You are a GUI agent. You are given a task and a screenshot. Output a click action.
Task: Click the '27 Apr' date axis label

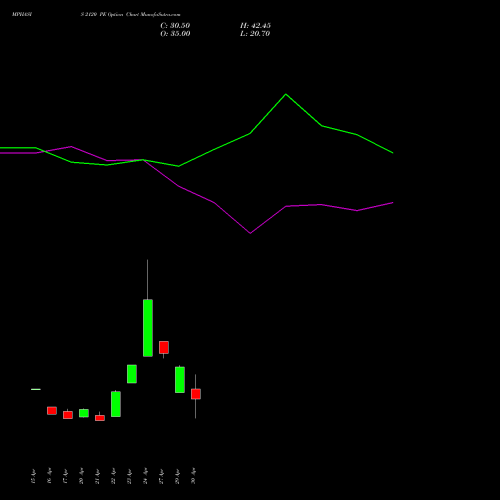[161, 477]
